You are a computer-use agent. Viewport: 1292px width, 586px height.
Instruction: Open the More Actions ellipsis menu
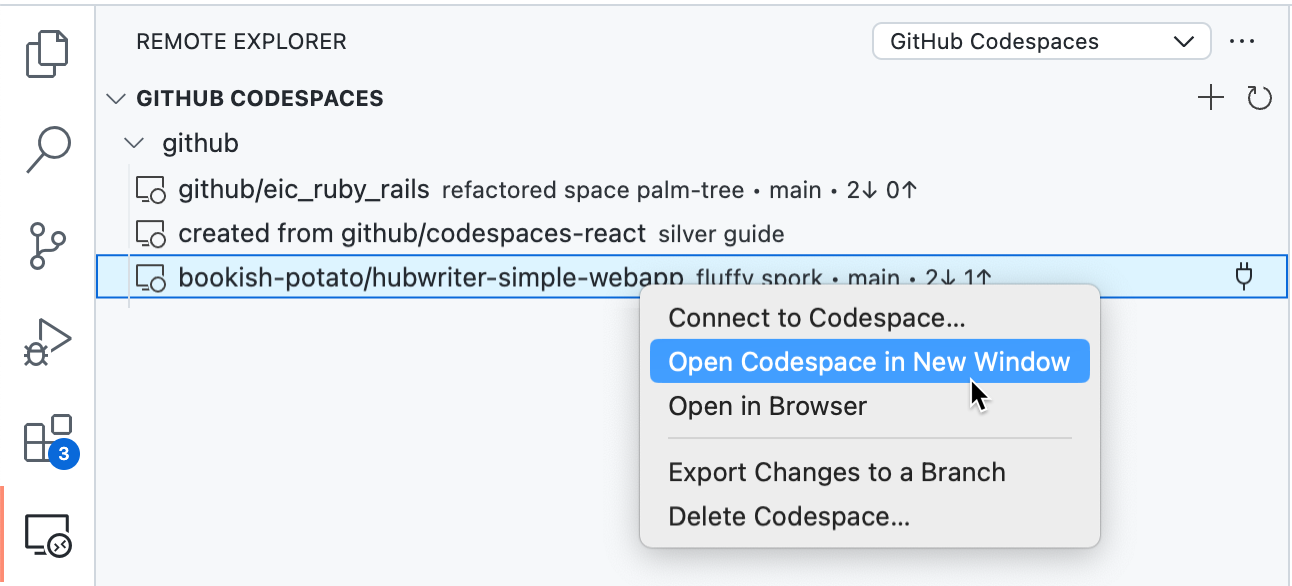point(1243,41)
